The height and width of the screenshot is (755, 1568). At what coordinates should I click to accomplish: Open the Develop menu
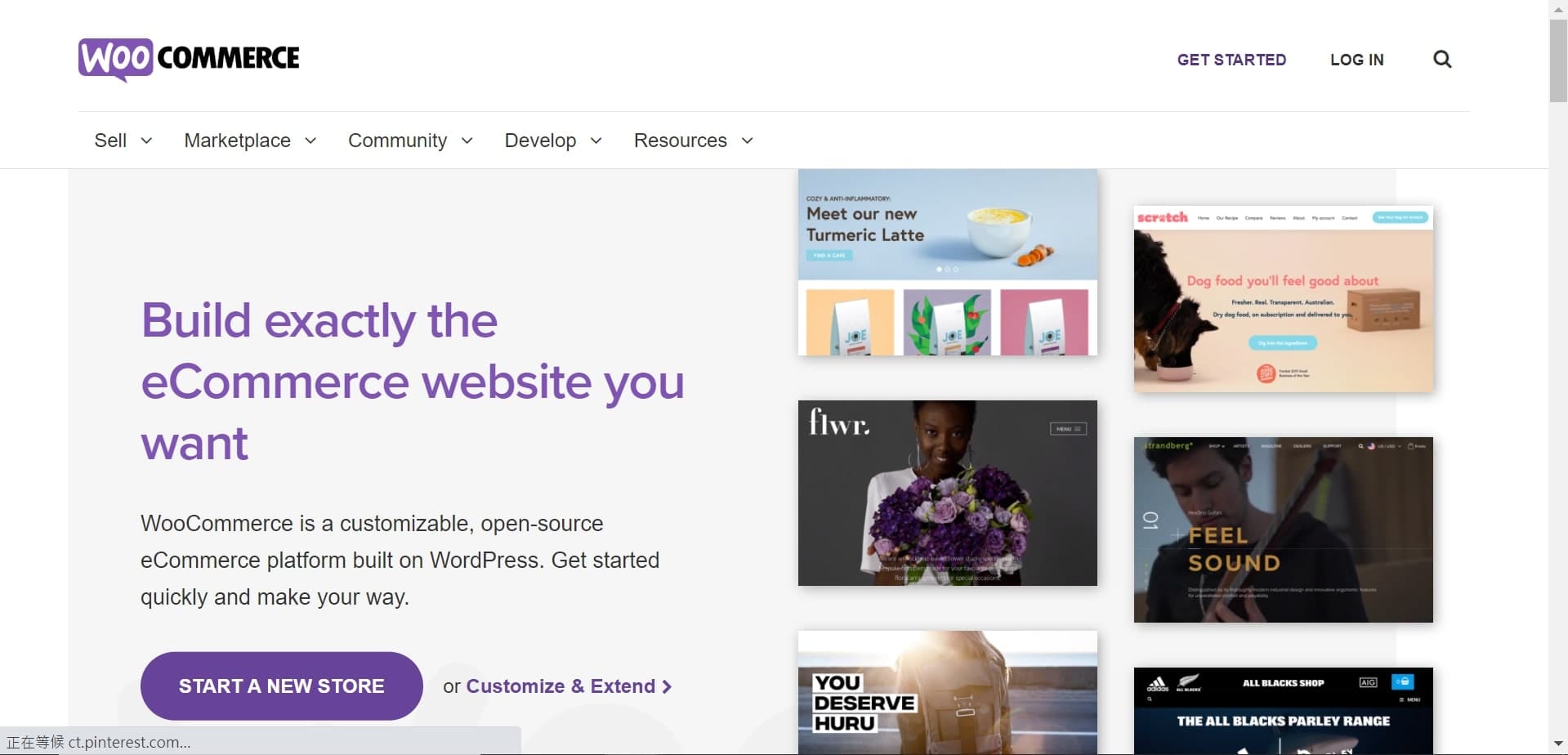click(540, 141)
